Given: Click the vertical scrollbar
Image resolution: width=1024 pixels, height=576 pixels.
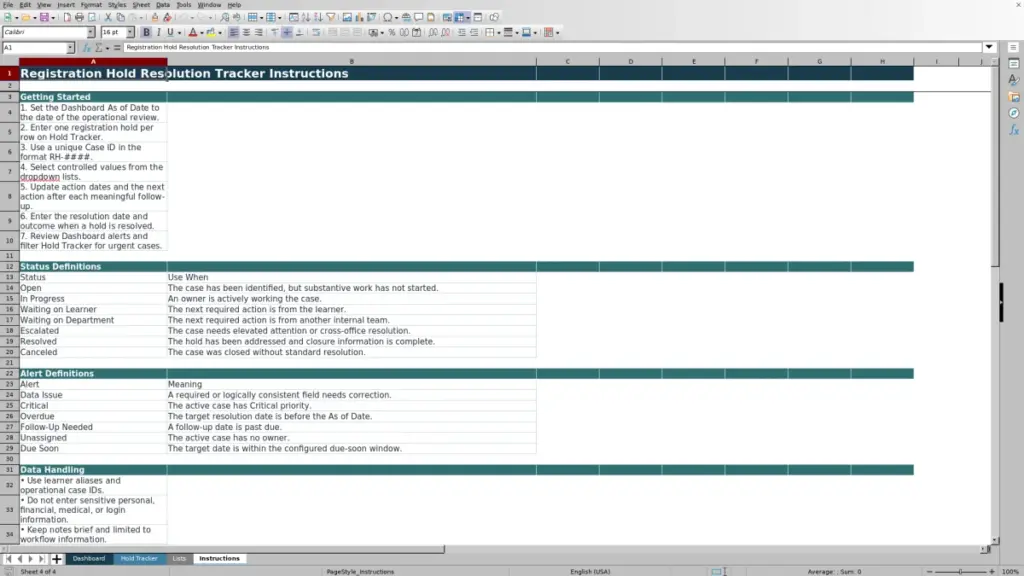Looking at the screenshot, I should [995, 300].
